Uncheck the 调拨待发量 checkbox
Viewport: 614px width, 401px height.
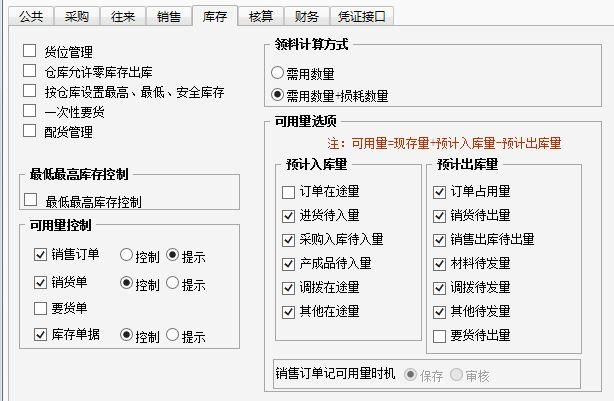pyautogui.click(x=439, y=288)
